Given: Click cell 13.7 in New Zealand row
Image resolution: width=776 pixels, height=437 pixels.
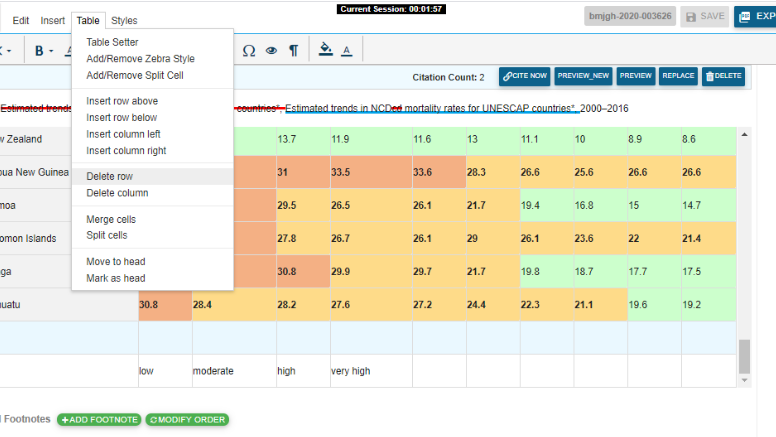Looking at the screenshot, I should click(x=303, y=139).
